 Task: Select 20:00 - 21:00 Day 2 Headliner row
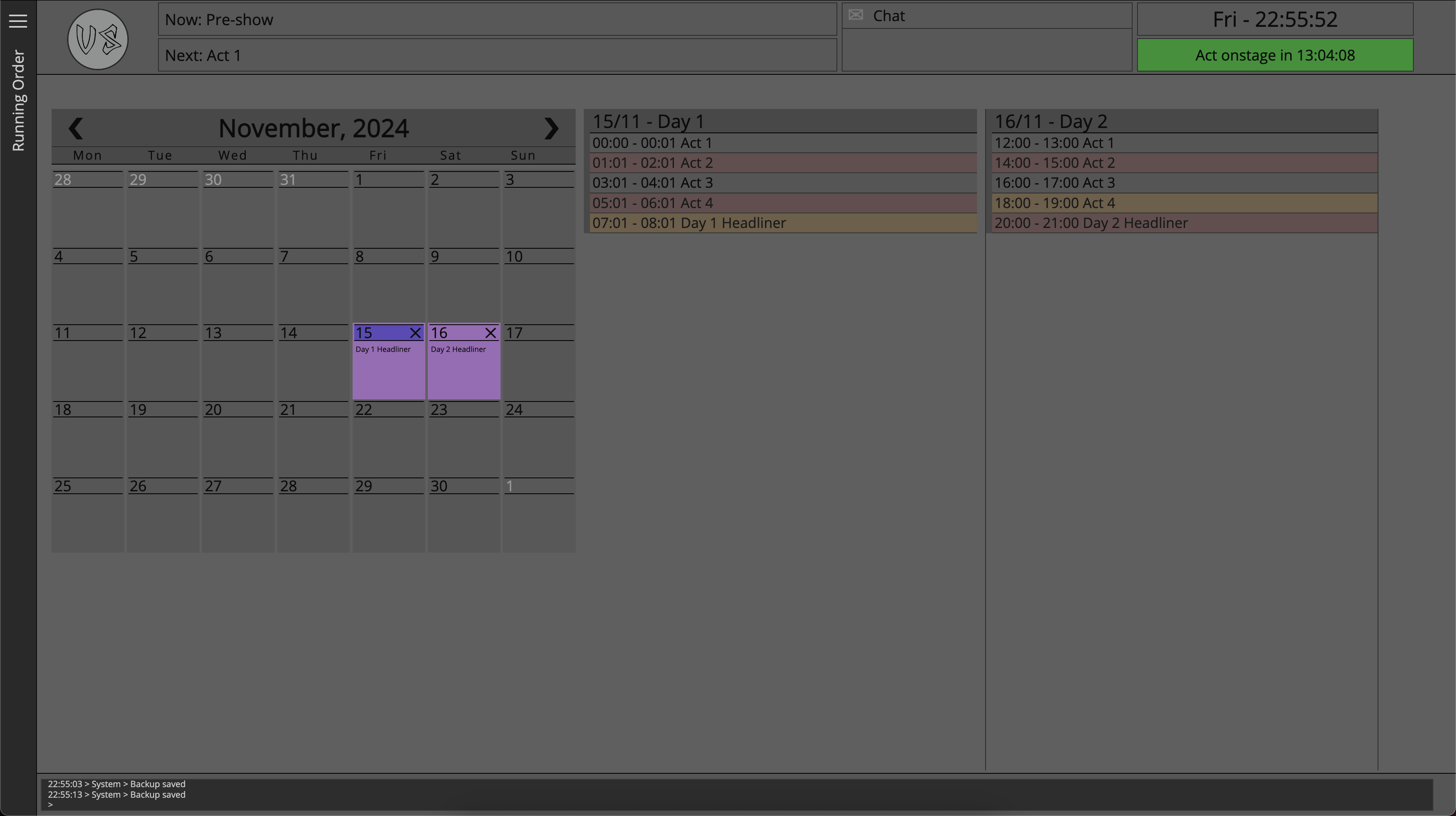1185,223
